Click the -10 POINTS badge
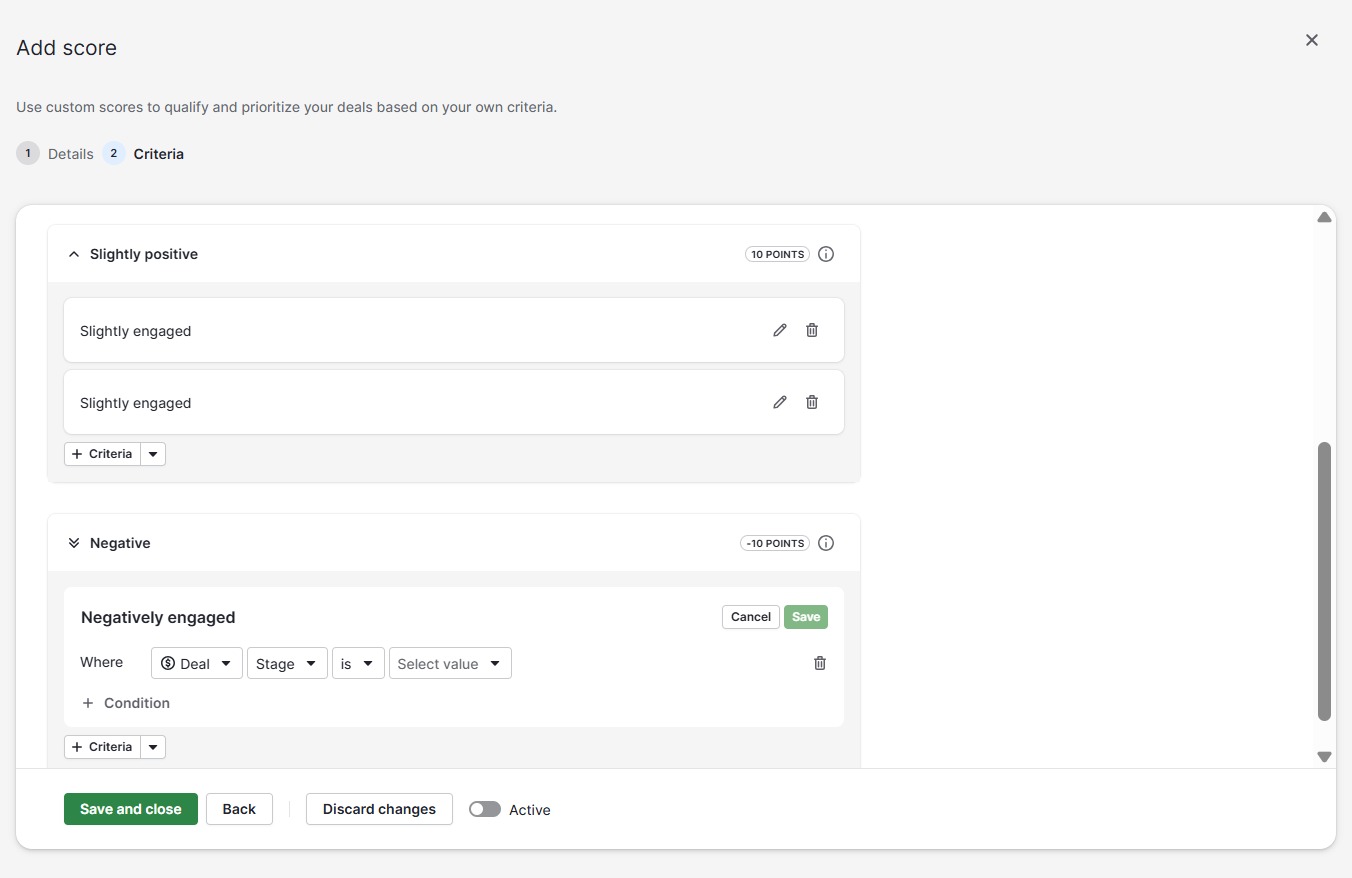Screen dimensions: 1352x878 [775, 543]
